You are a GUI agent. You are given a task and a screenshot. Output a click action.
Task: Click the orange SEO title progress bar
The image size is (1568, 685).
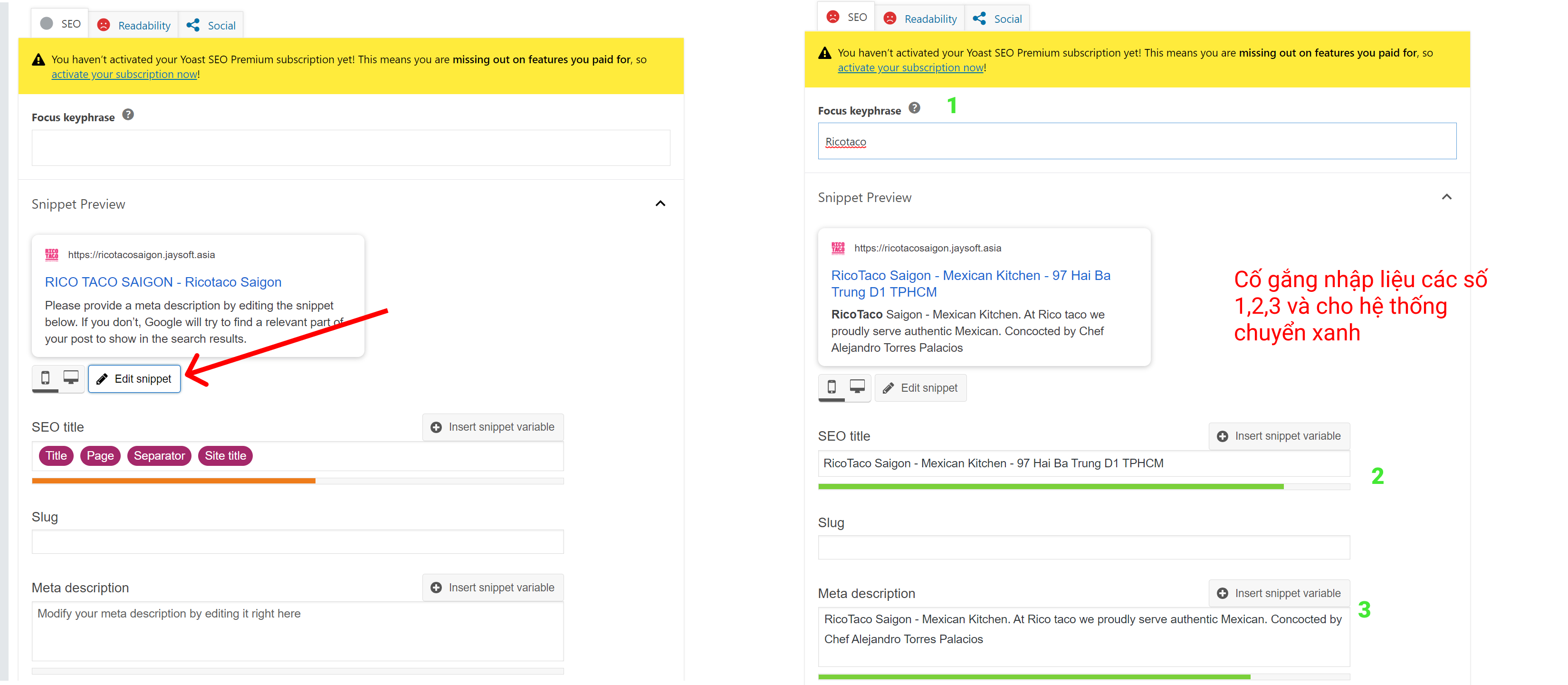(x=173, y=481)
